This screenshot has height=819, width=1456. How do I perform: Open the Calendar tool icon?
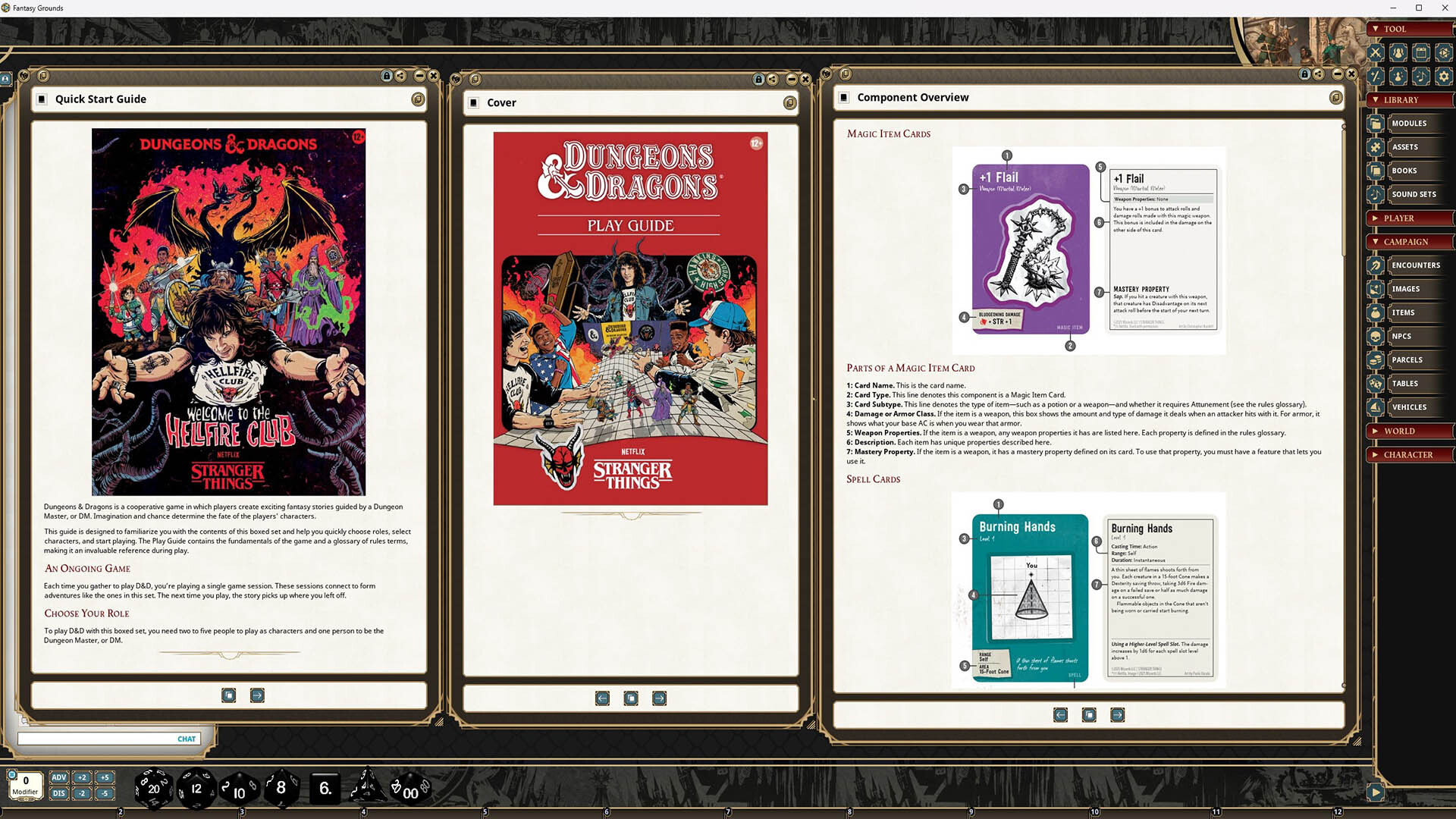click(x=1421, y=53)
